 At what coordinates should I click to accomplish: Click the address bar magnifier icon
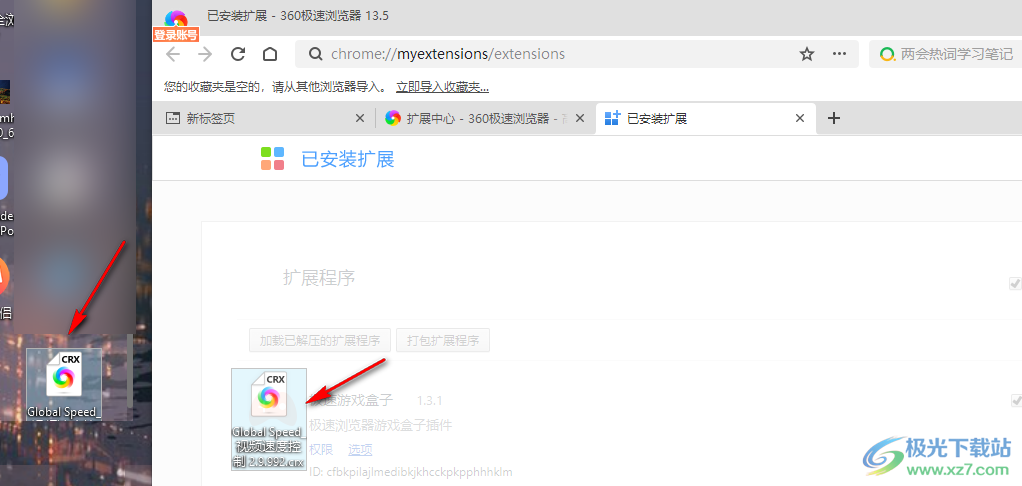[315, 54]
